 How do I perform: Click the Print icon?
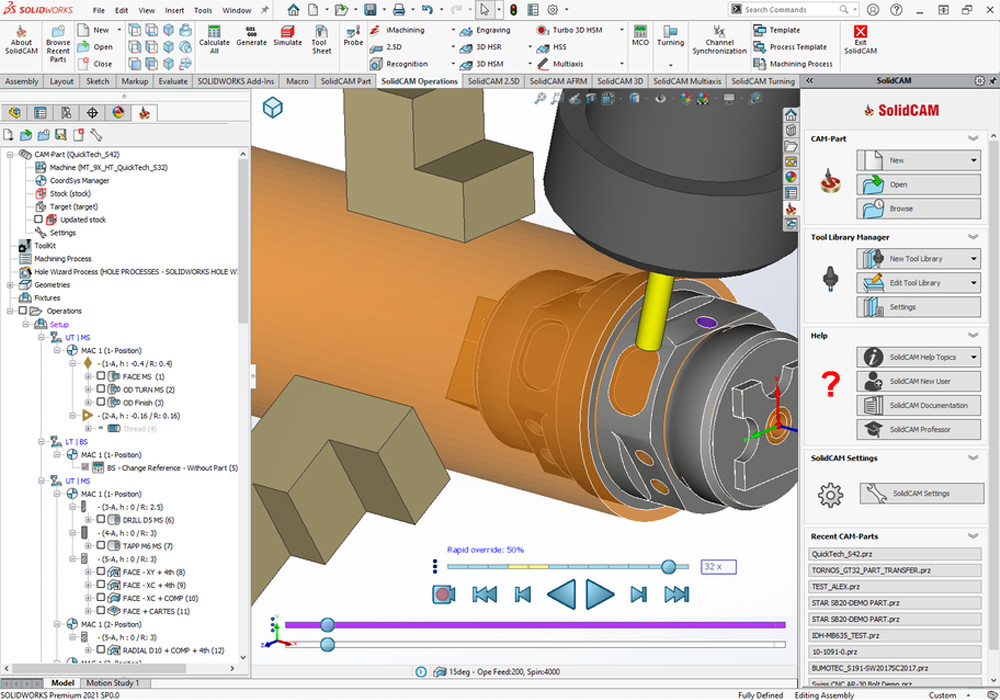pos(399,10)
